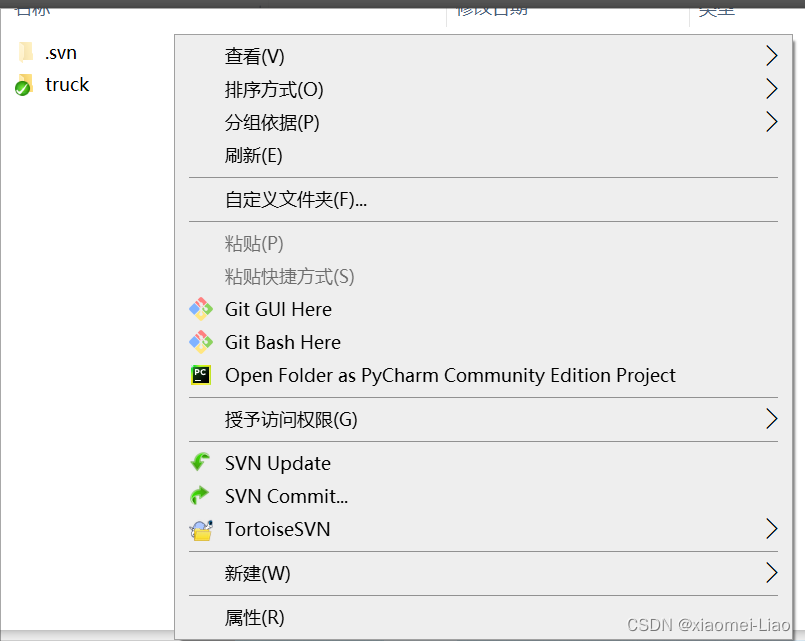Expand the 查看(V) submenu arrow
Viewport: 805px width, 641px height.
[x=770, y=56]
